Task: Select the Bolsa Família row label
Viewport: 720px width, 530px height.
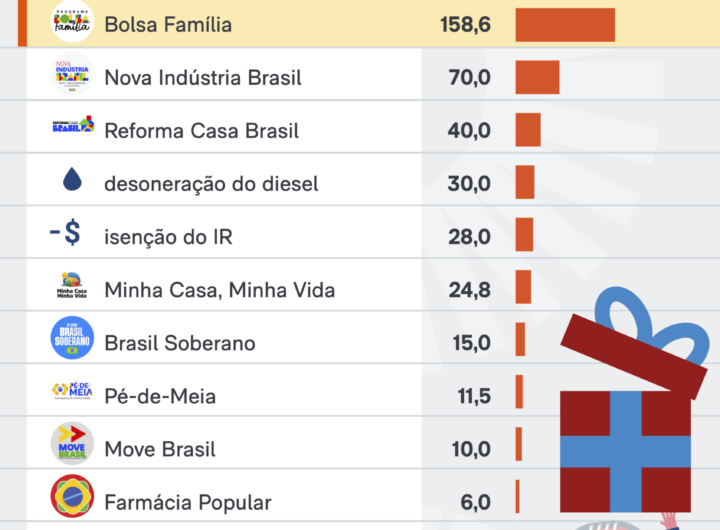Action: click(x=168, y=24)
